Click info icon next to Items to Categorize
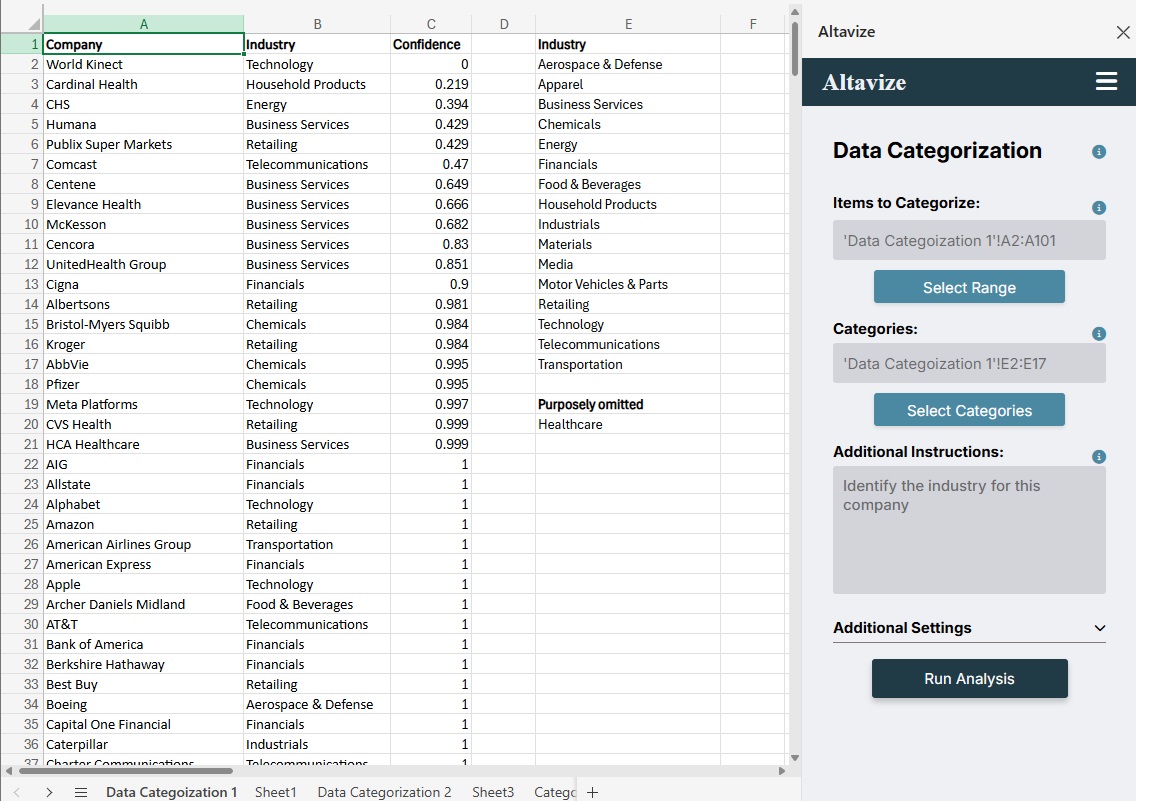Image resolution: width=1152 pixels, height=801 pixels. click(1098, 208)
